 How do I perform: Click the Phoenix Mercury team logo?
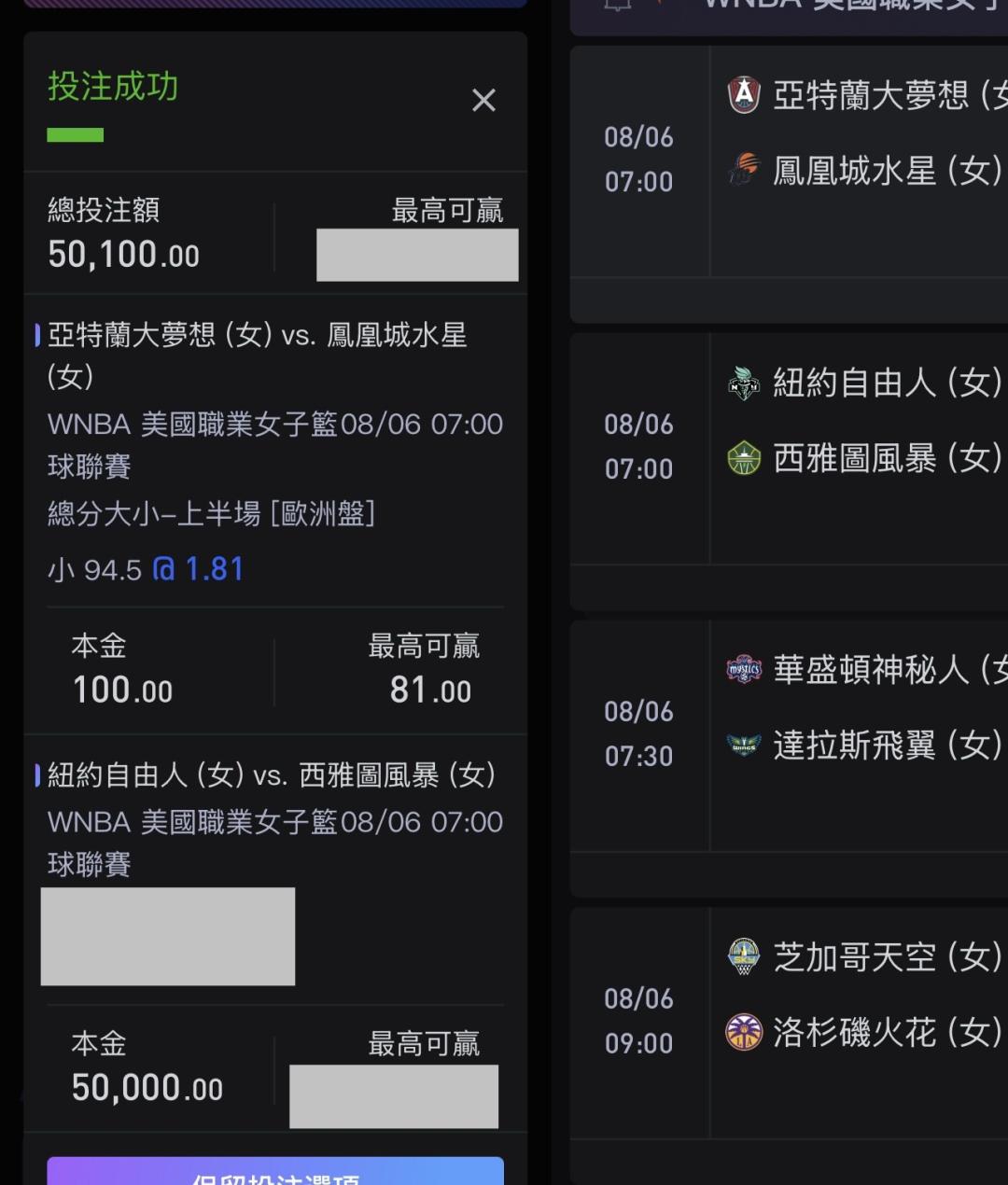(x=744, y=170)
